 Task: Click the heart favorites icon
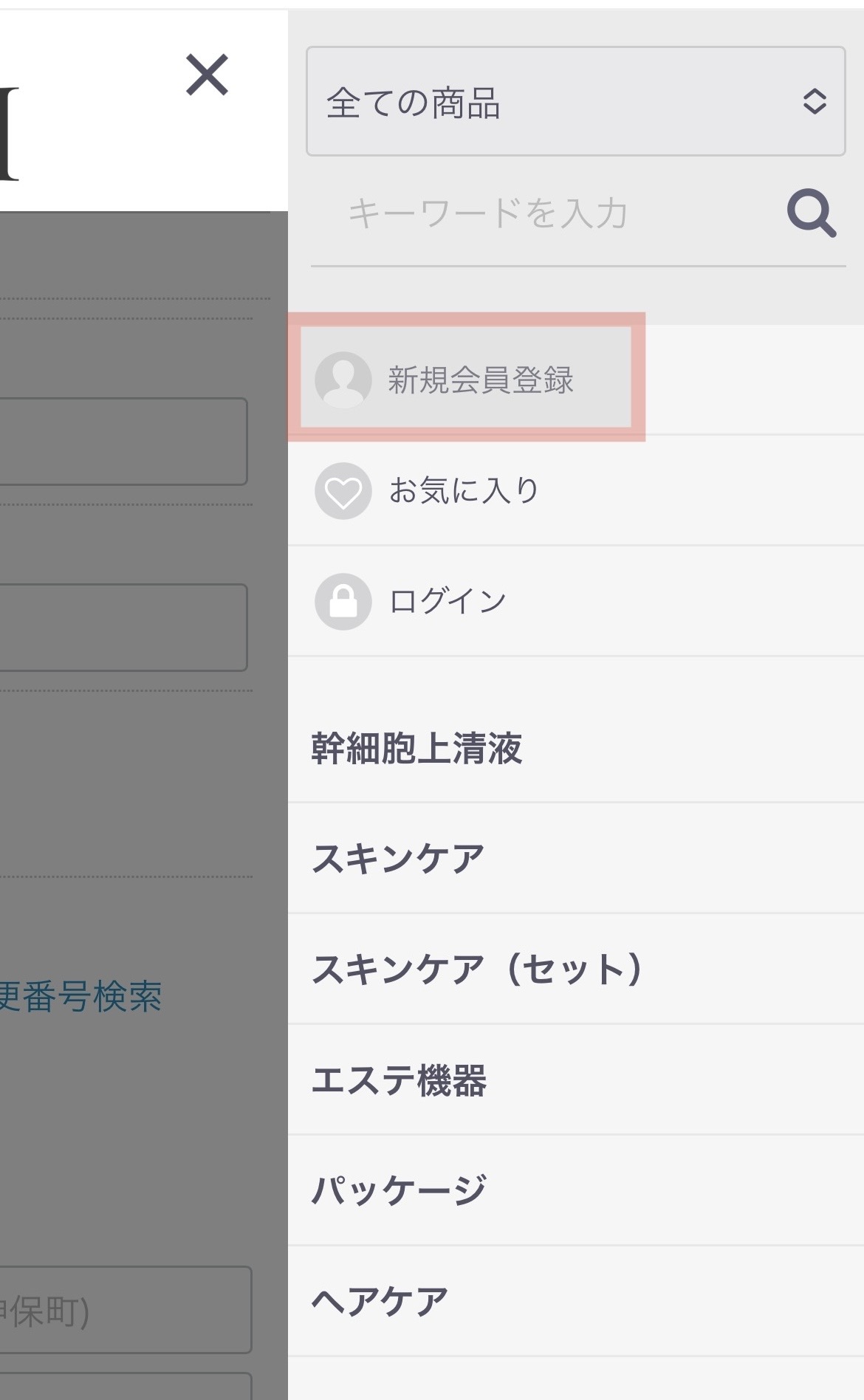tap(343, 491)
